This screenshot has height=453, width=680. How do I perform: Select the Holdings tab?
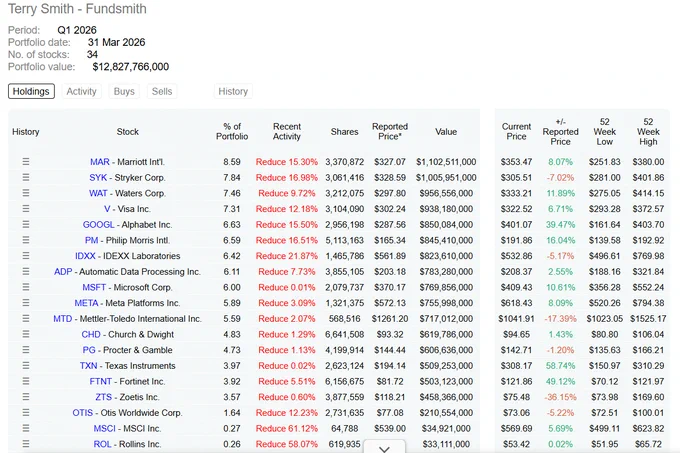click(x=31, y=91)
